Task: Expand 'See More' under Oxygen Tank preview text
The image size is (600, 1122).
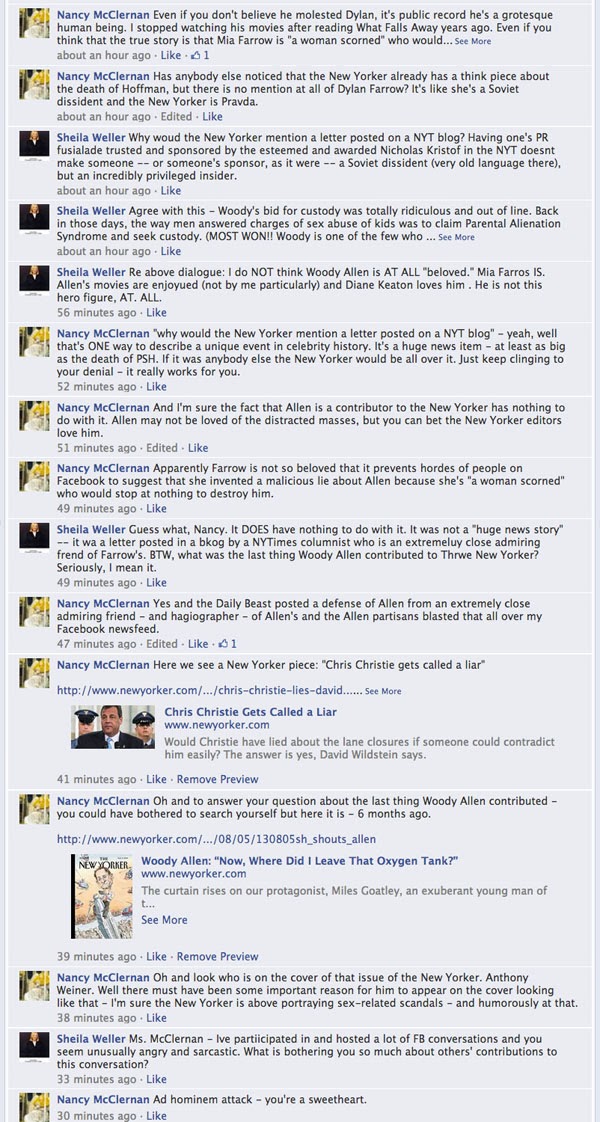Action: click(164, 919)
